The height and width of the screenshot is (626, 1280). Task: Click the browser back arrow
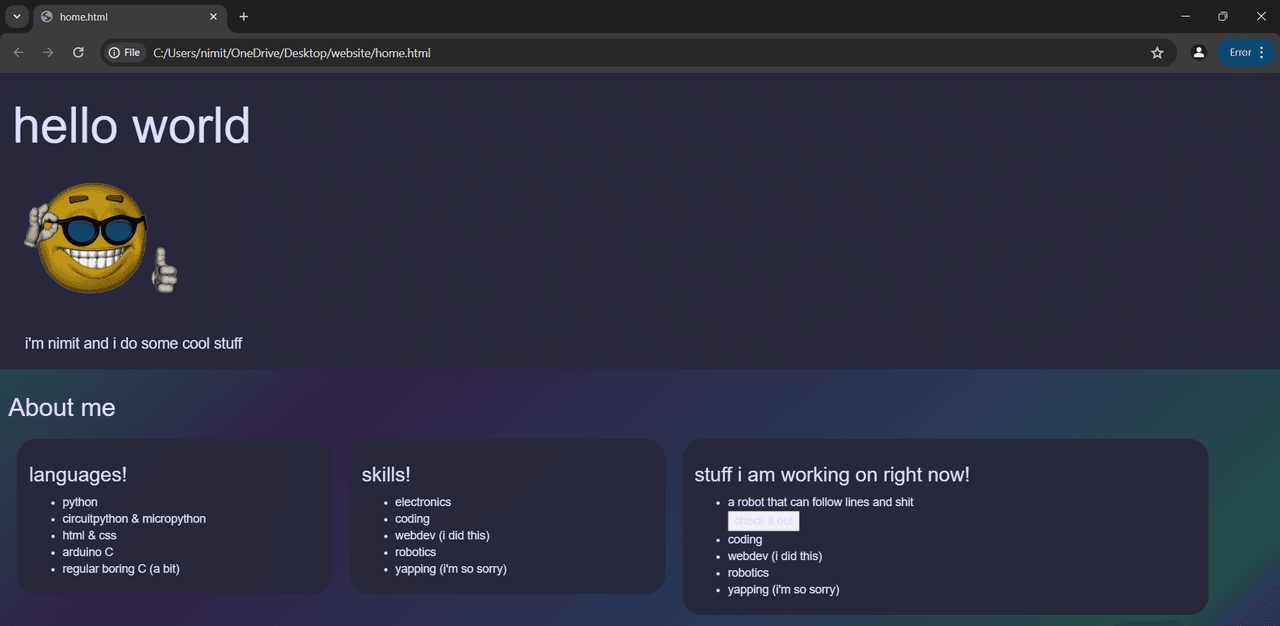pyautogui.click(x=18, y=52)
